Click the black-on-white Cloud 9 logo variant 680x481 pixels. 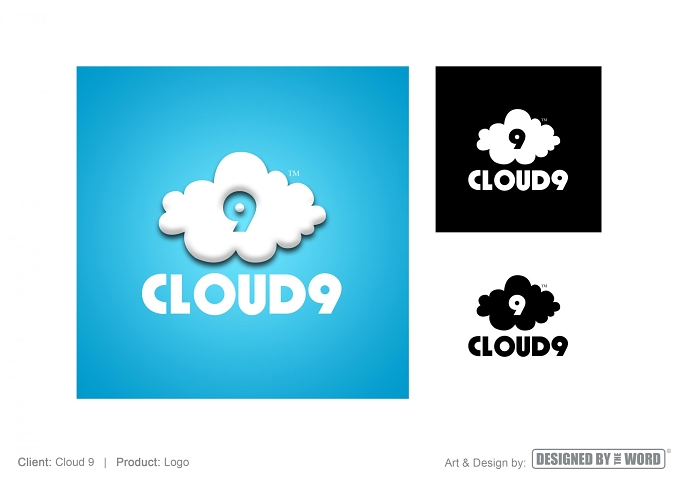(518, 316)
